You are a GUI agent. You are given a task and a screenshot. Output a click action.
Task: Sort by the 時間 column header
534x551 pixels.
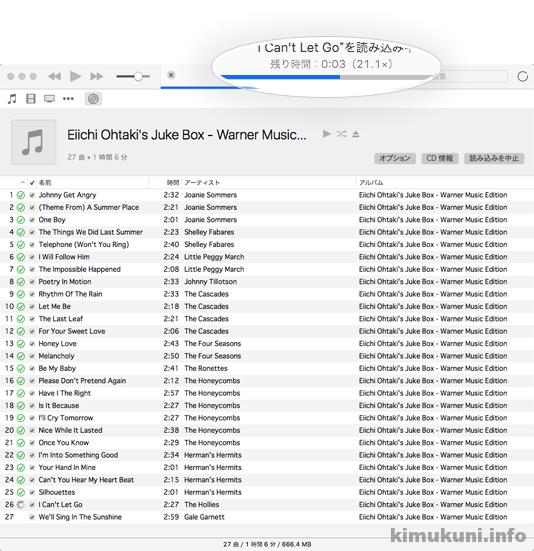(x=173, y=182)
